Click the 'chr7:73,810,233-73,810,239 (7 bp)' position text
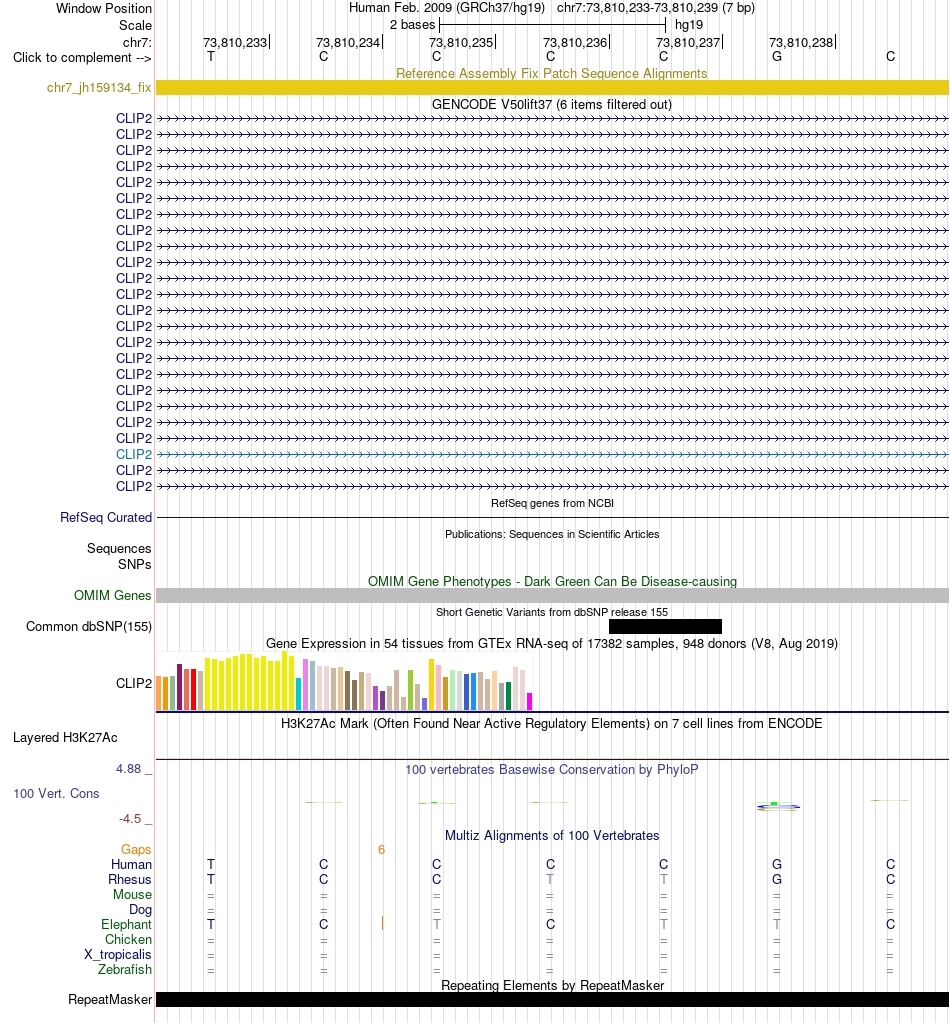Image resolution: width=950 pixels, height=1023 pixels. [656, 8]
